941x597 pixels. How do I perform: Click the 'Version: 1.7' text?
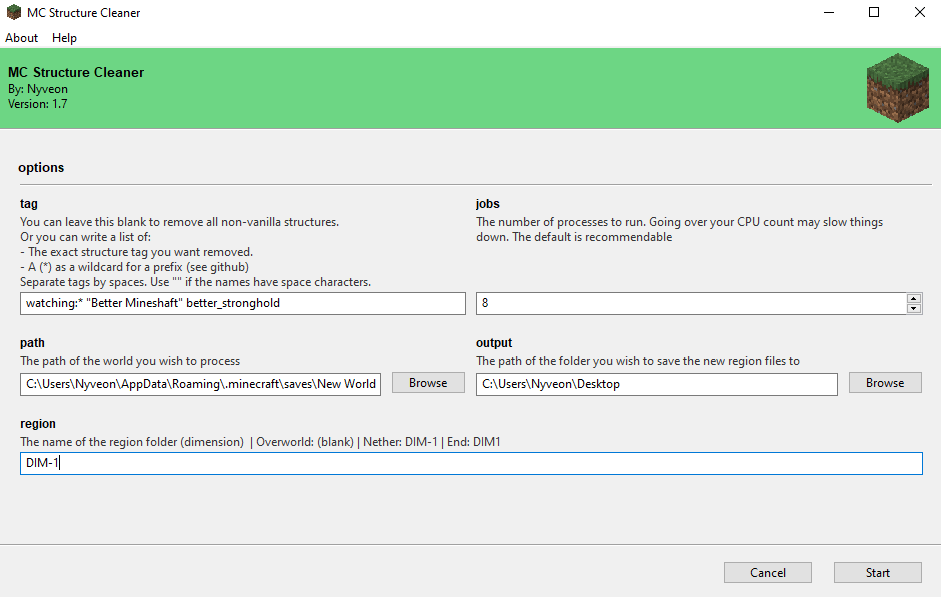point(37,104)
